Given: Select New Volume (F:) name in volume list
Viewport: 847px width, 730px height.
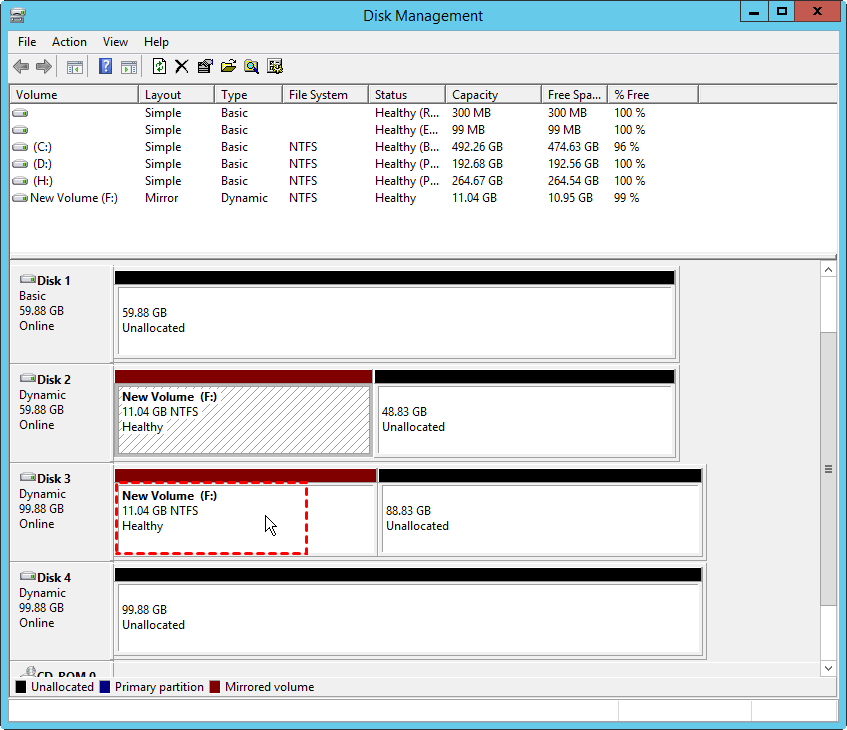Looking at the screenshot, I should (x=74, y=198).
